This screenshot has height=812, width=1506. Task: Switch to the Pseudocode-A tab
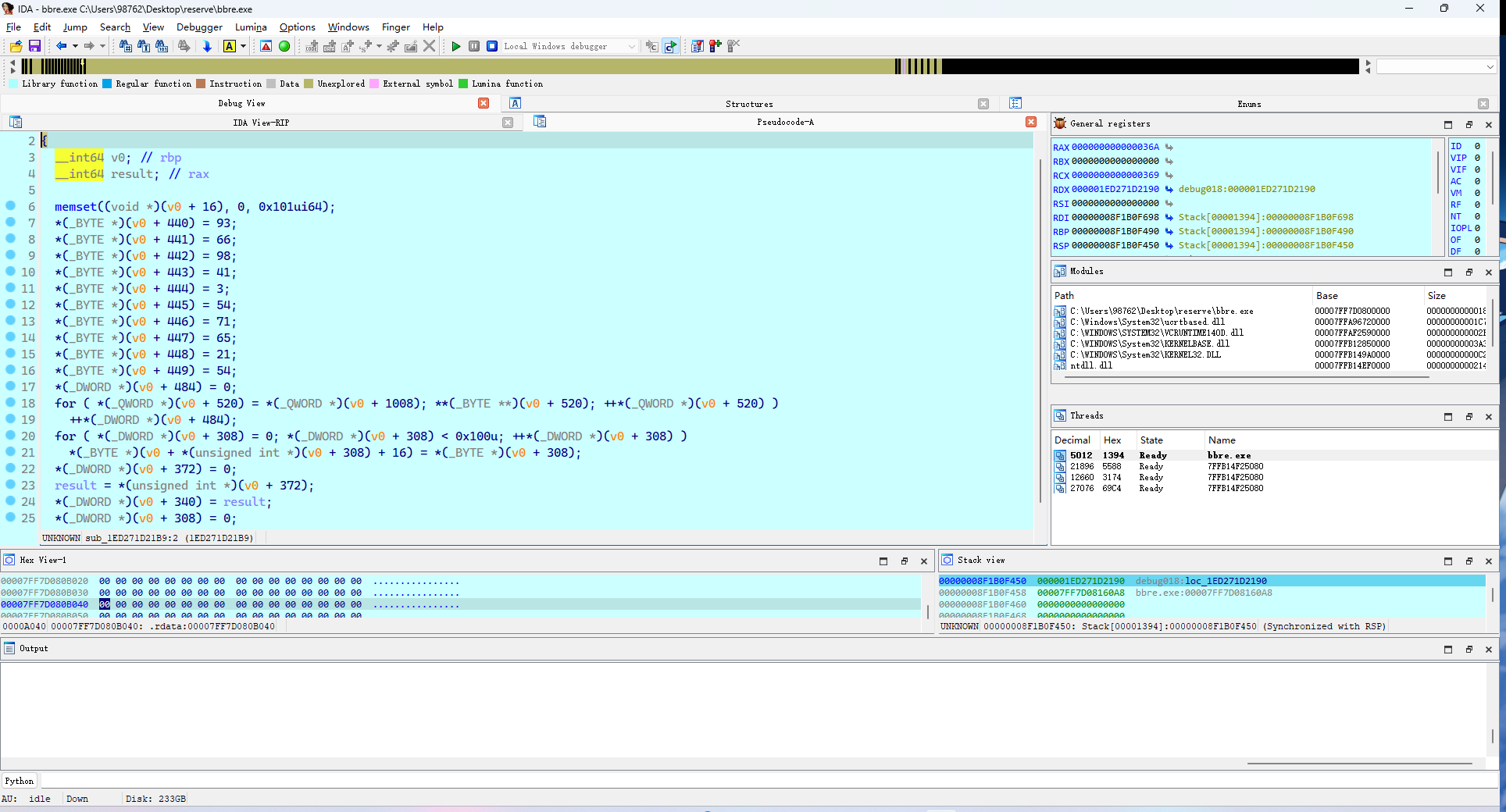click(785, 122)
